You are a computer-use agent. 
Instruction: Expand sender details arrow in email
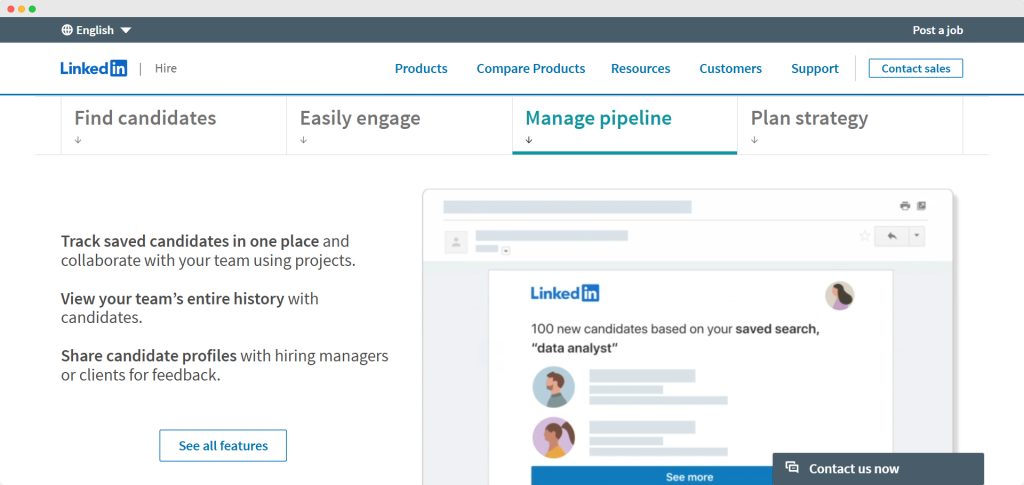(506, 250)
